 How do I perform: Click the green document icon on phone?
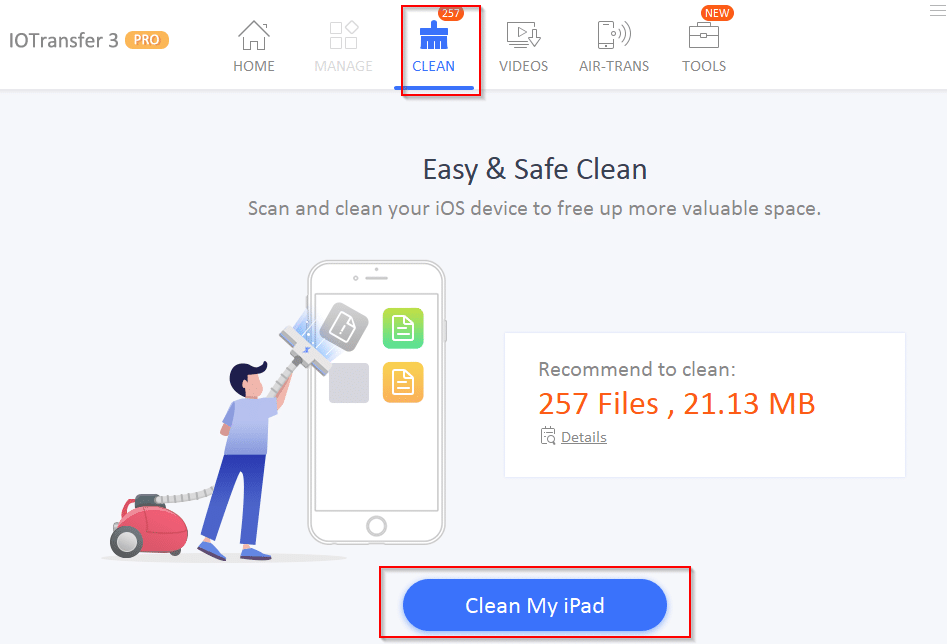click(403, 328)
